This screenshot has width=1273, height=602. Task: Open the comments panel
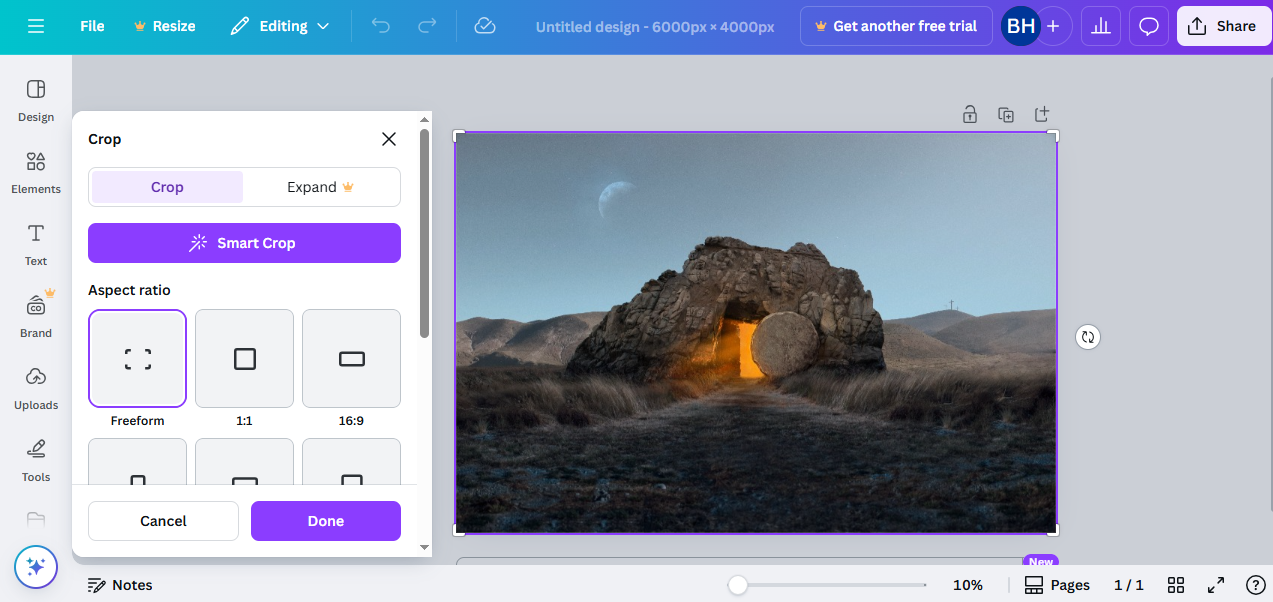tap(1148, 26)
